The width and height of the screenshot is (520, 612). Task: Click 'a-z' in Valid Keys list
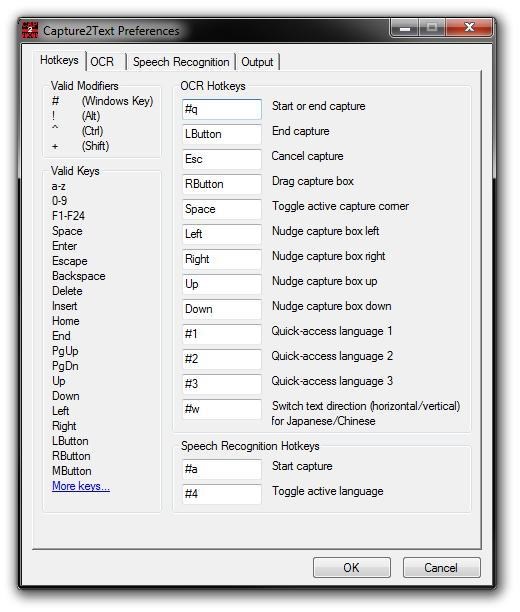tap(59, 187)
